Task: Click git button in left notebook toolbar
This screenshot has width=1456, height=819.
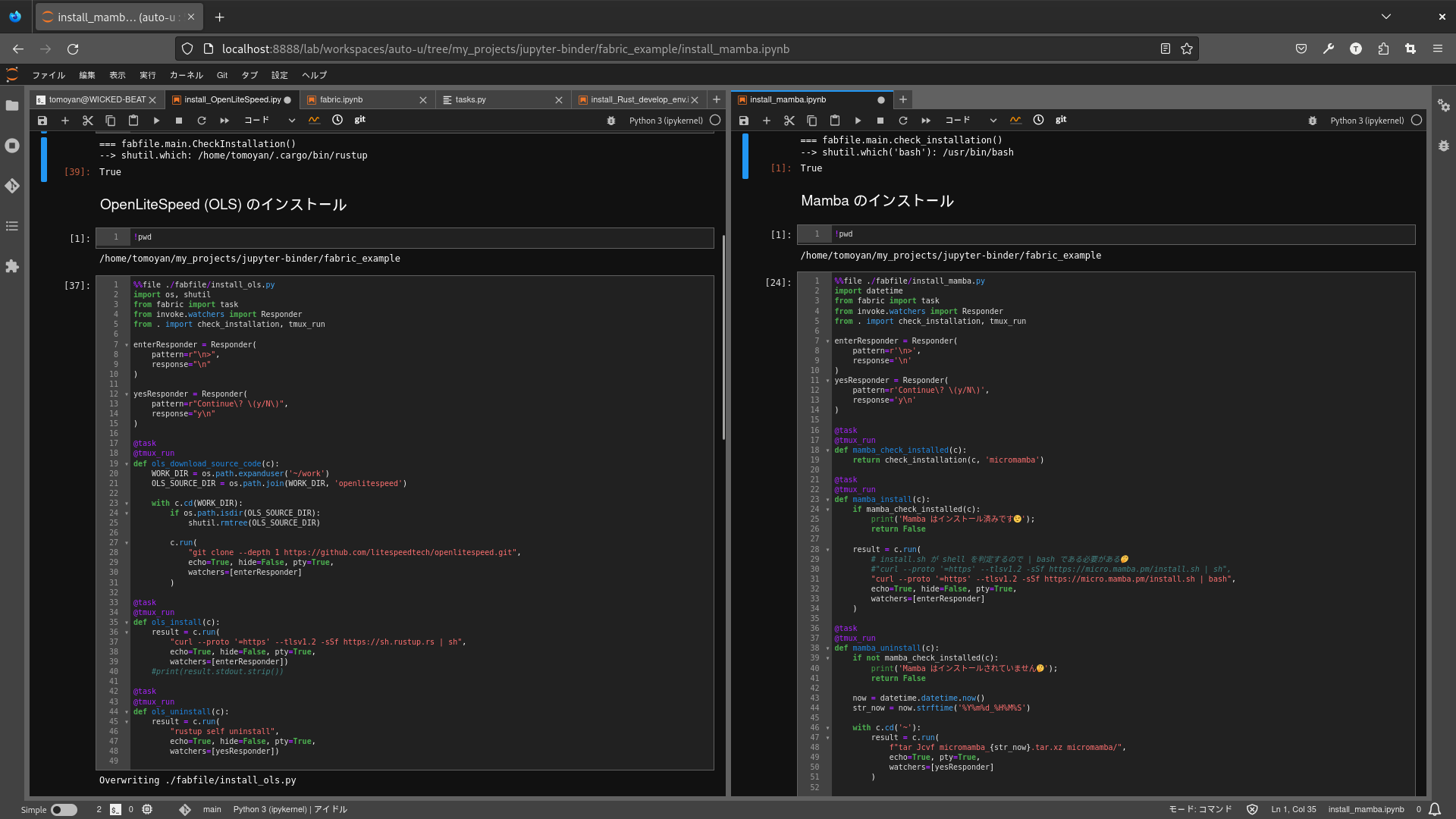Action: [x=360, y=120]
